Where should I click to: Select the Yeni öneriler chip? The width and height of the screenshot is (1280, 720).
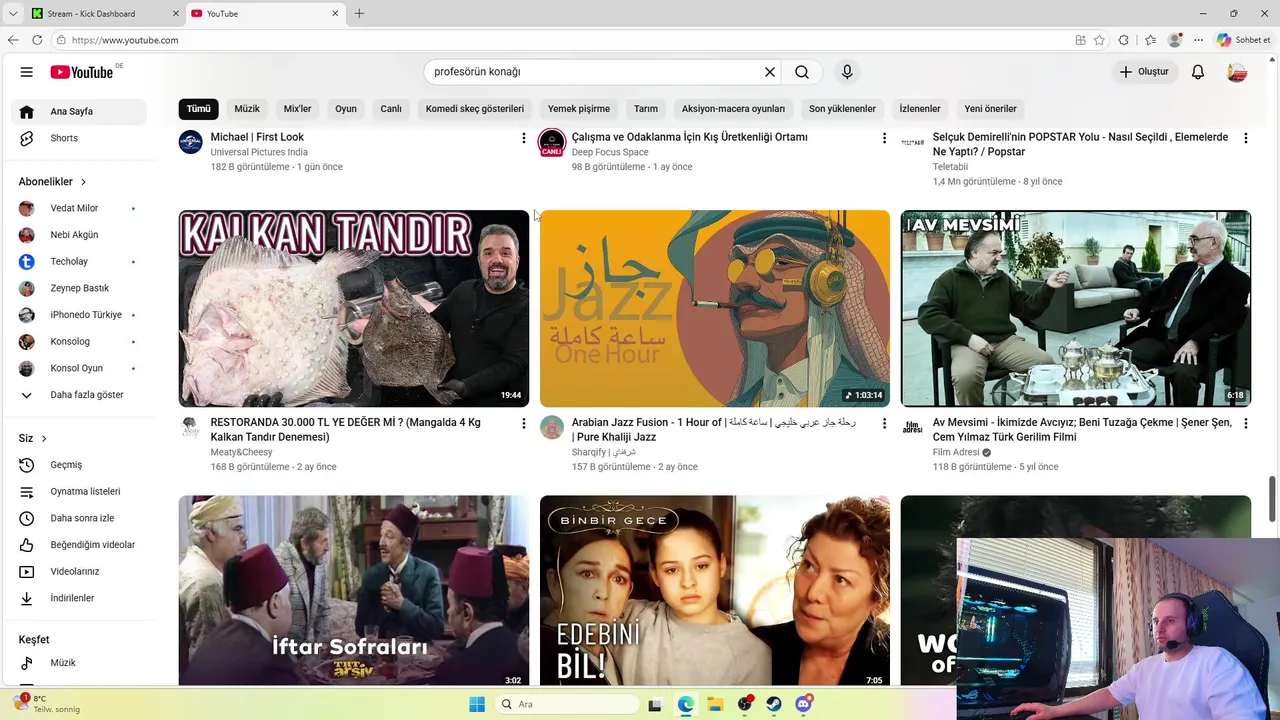point(990,109)
